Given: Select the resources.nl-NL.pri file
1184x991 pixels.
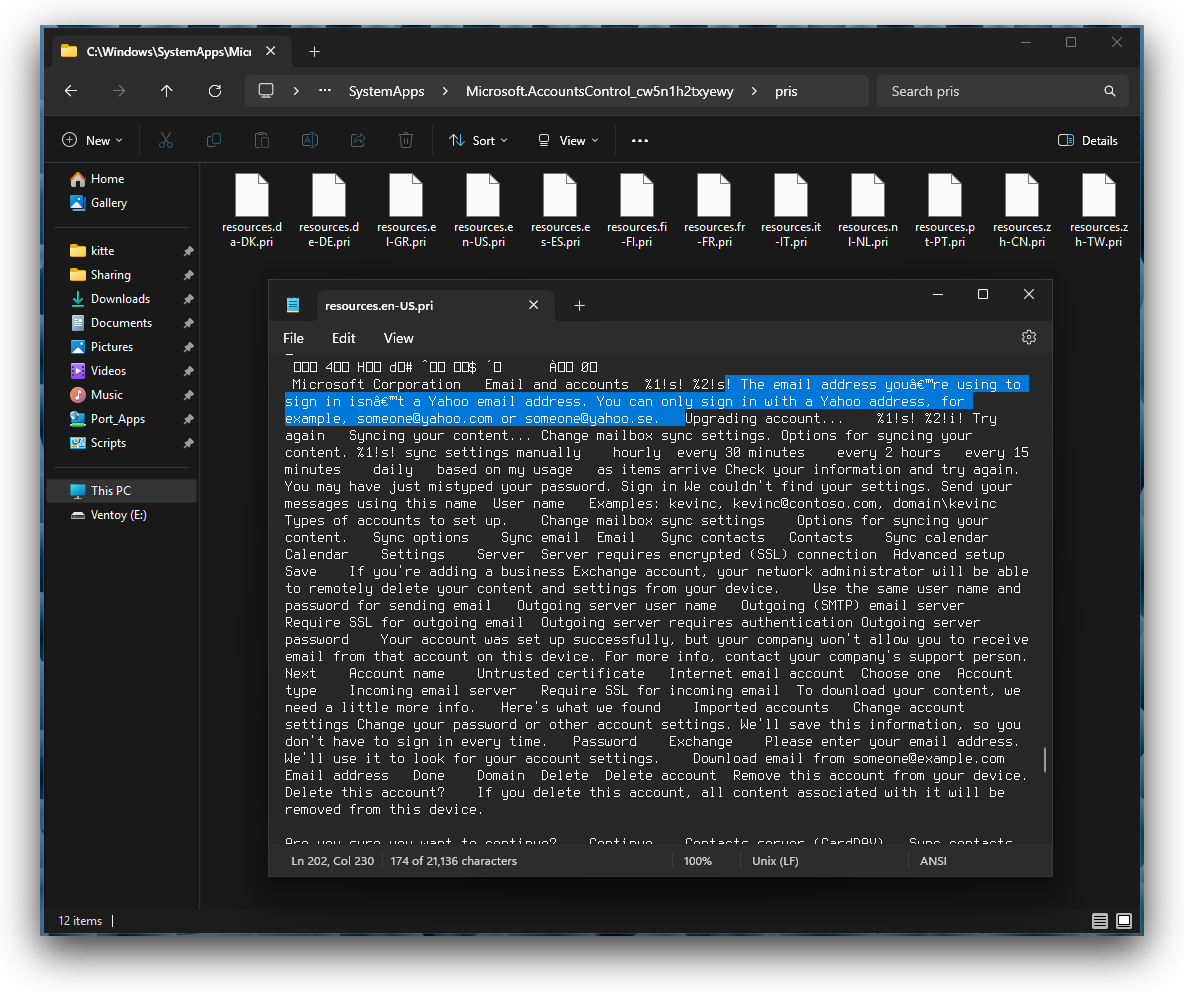Looking at the screenshot, I should pos(868,210).
